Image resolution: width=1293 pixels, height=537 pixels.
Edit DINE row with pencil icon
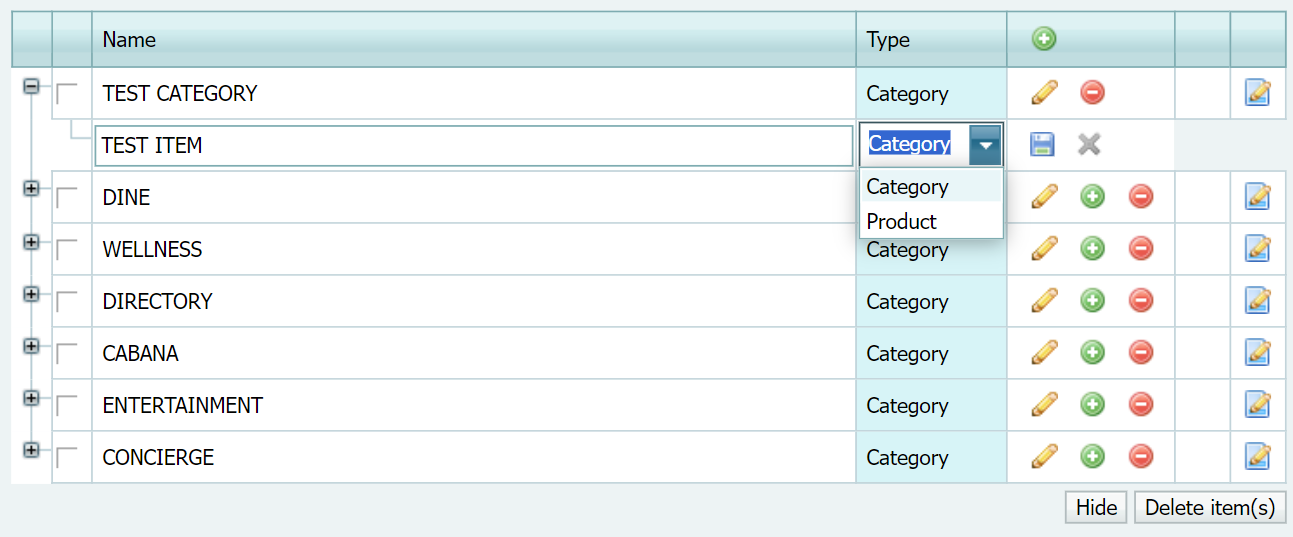tap(1044, 197)
